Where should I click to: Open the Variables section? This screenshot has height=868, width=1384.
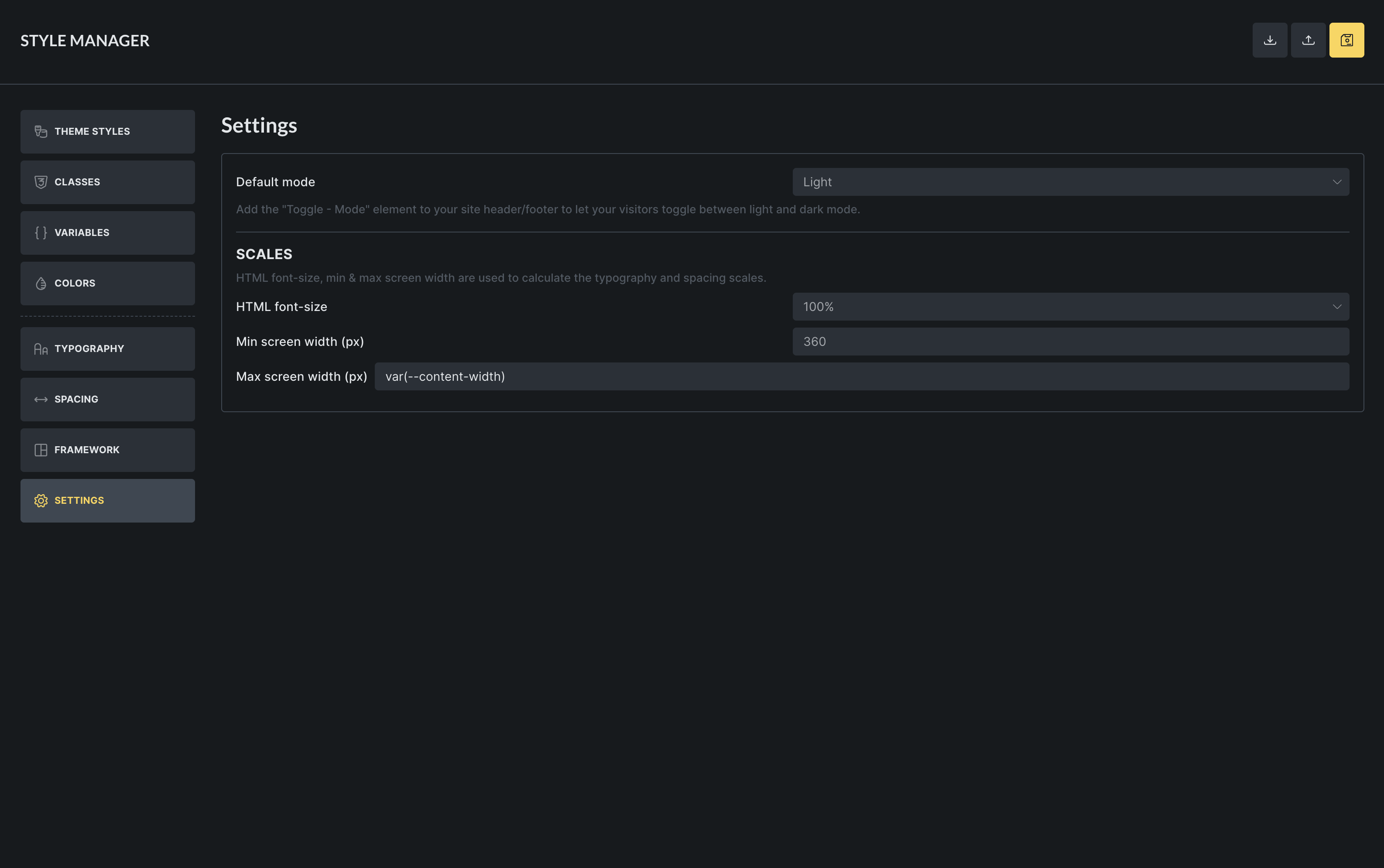tap(107, 232)
